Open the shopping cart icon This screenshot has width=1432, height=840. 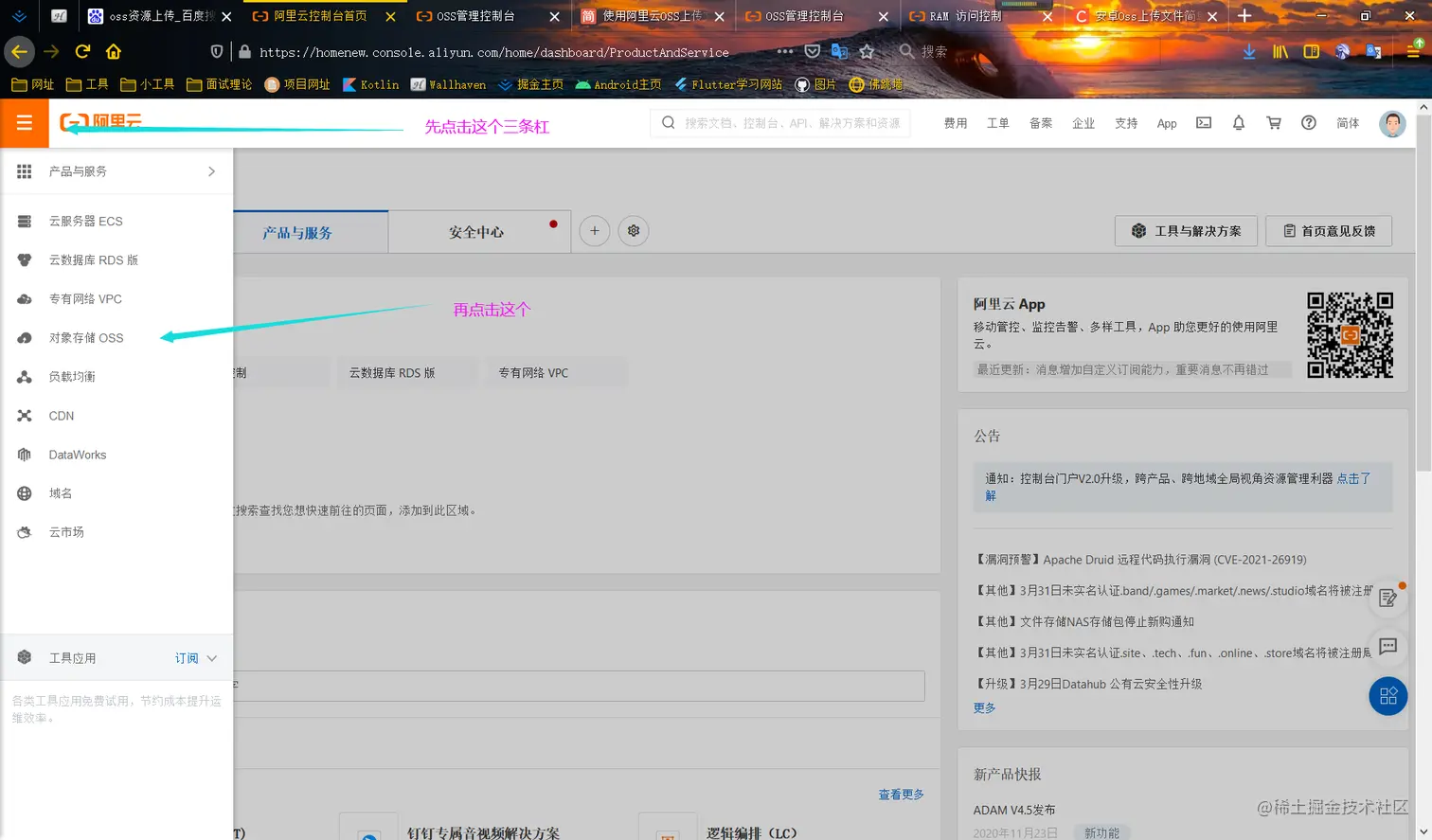[1274, 123]
